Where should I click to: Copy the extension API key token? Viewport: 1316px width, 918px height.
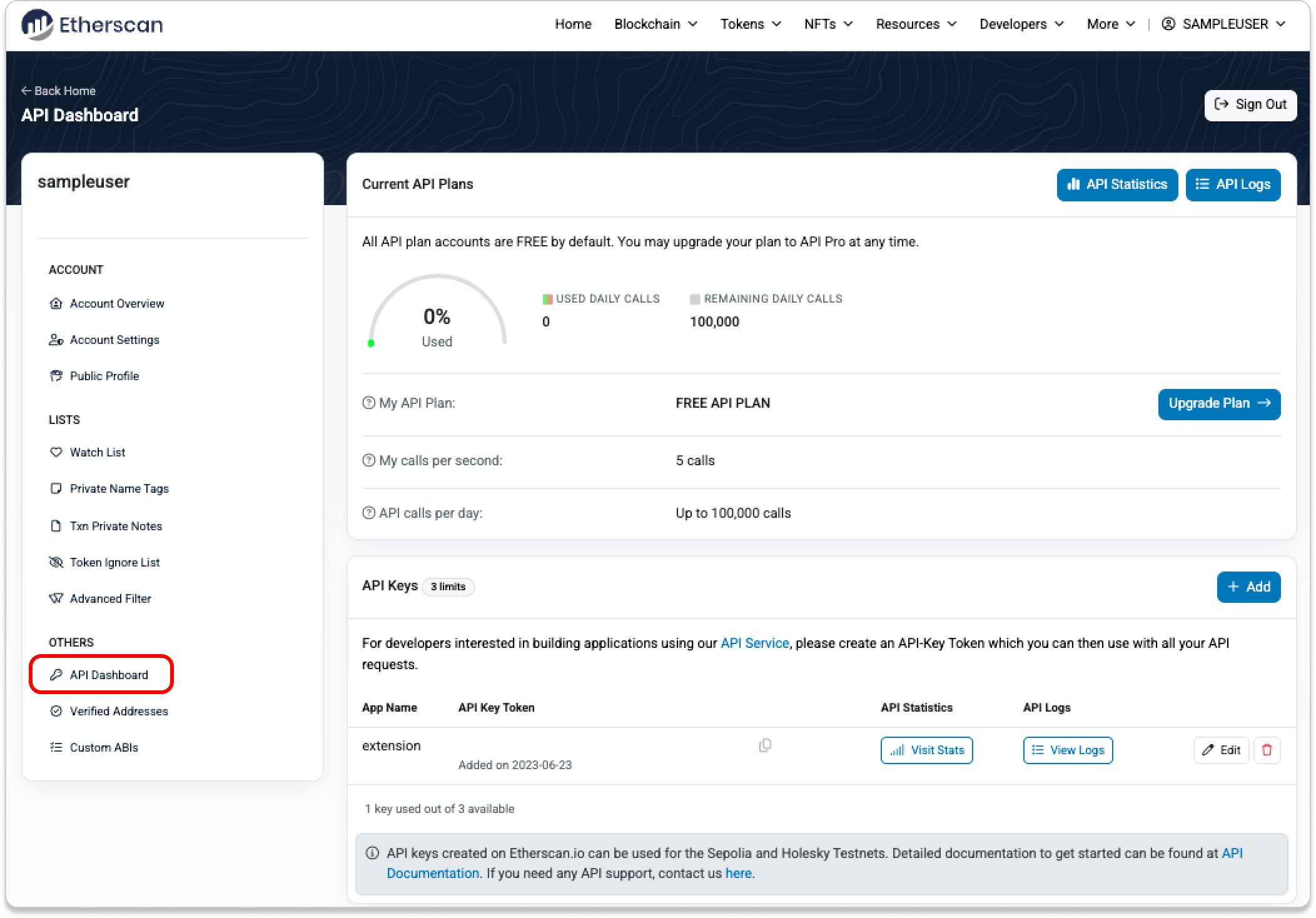tap(765, 745)
